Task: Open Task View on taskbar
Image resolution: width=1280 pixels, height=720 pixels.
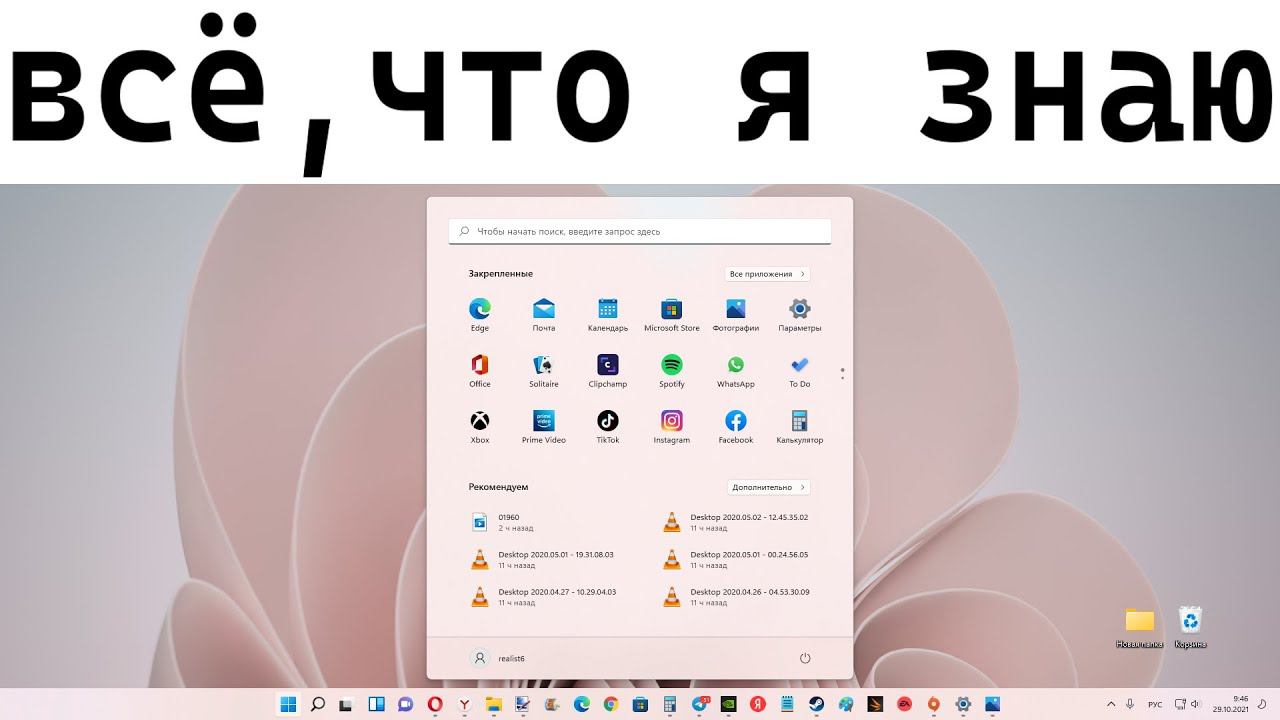Action: coord(345,704)
